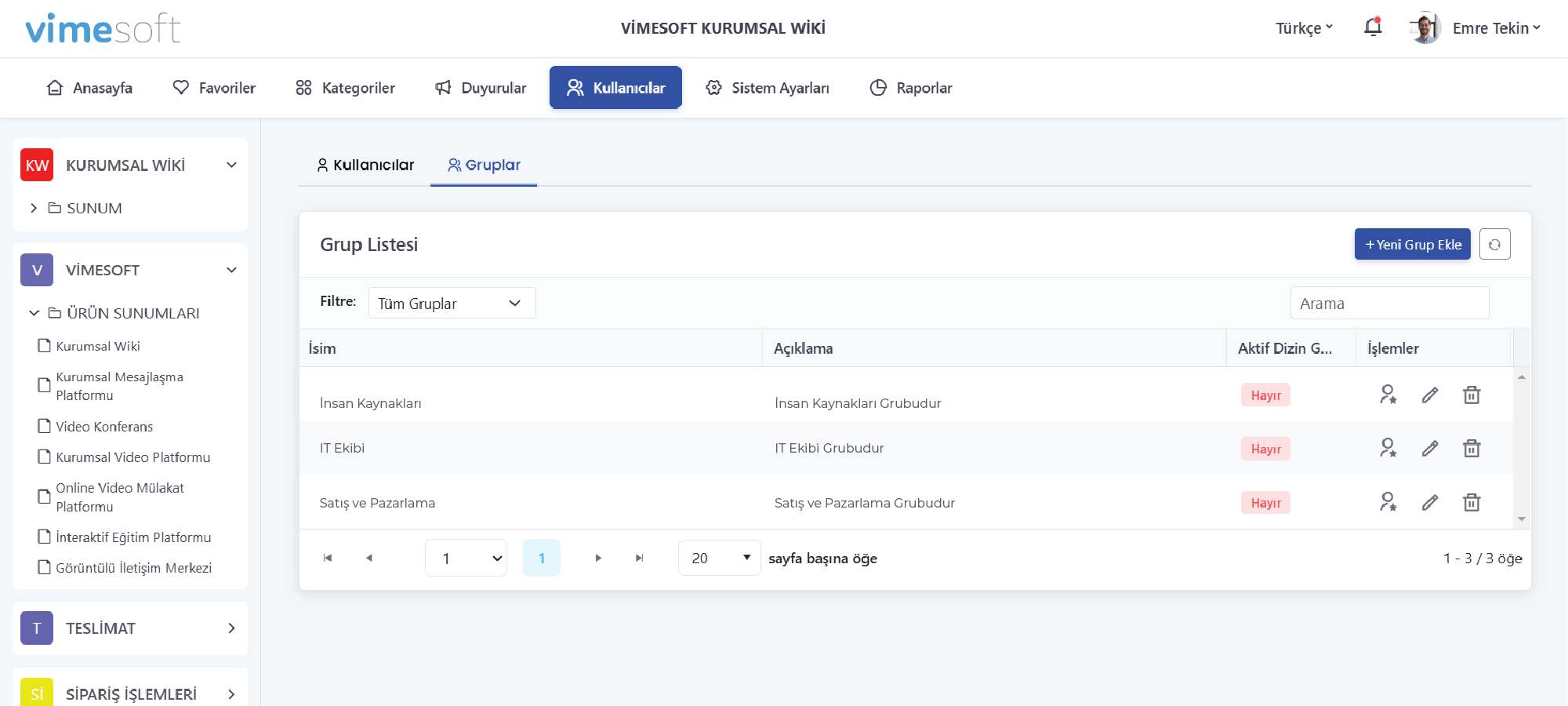The image size is (1568, 706).
Task: Assign members to Satış ve Pazarlama group
Action: click(1388, 502)
